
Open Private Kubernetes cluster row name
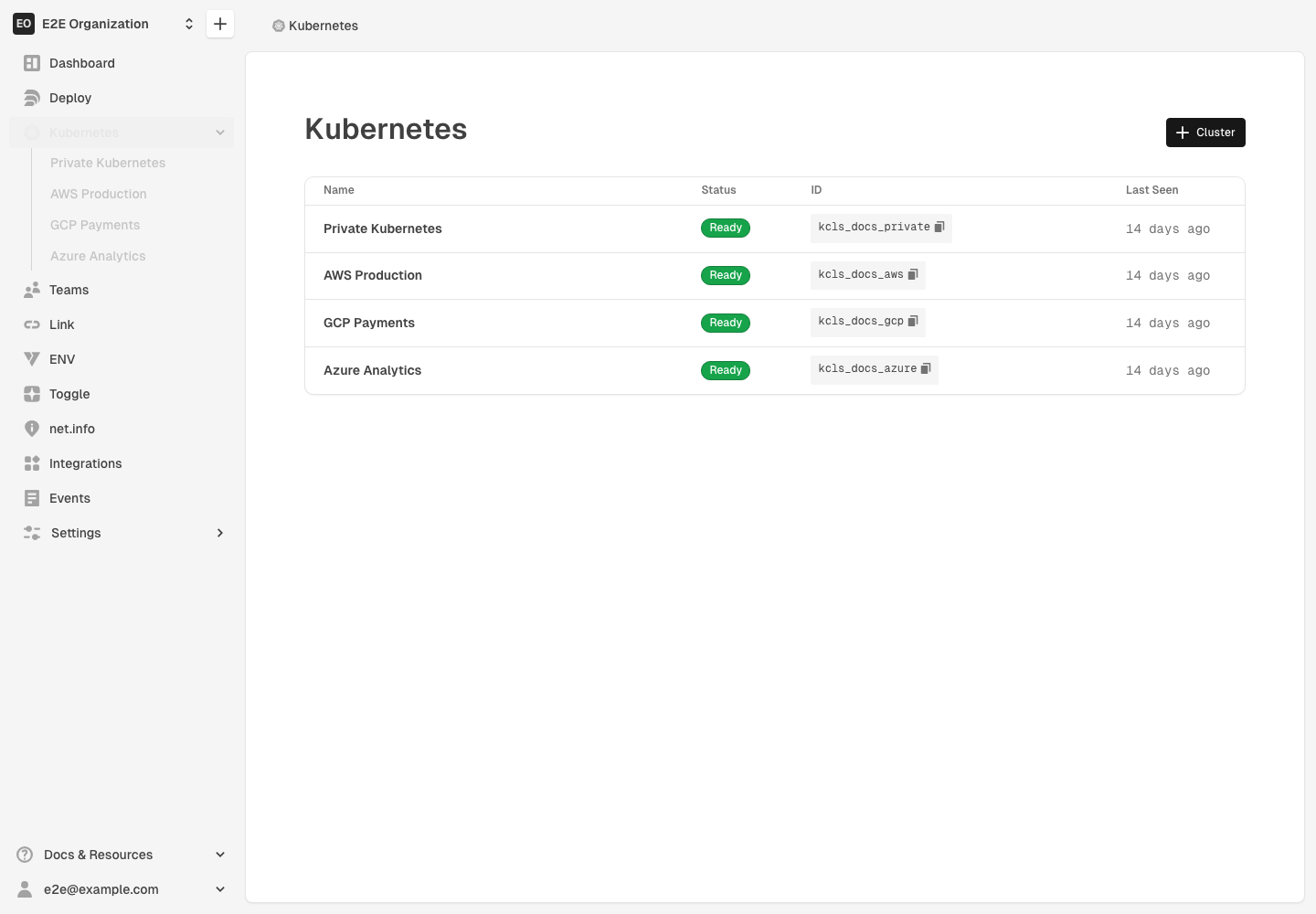point(383,228)
